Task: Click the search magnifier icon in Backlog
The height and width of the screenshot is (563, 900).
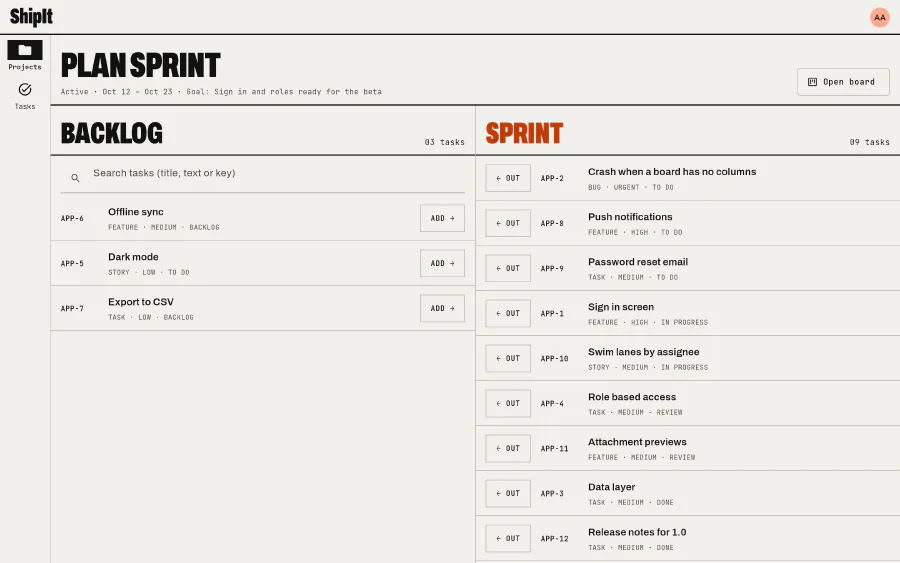Action: tap(75, 178)
